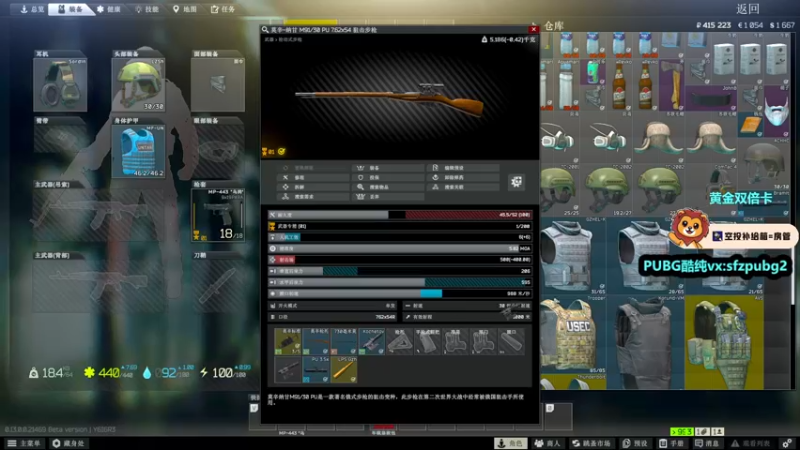Screen dimensions: 800x450
Task: Select the USEC plate carrier in stash
Action: [573, 334]
